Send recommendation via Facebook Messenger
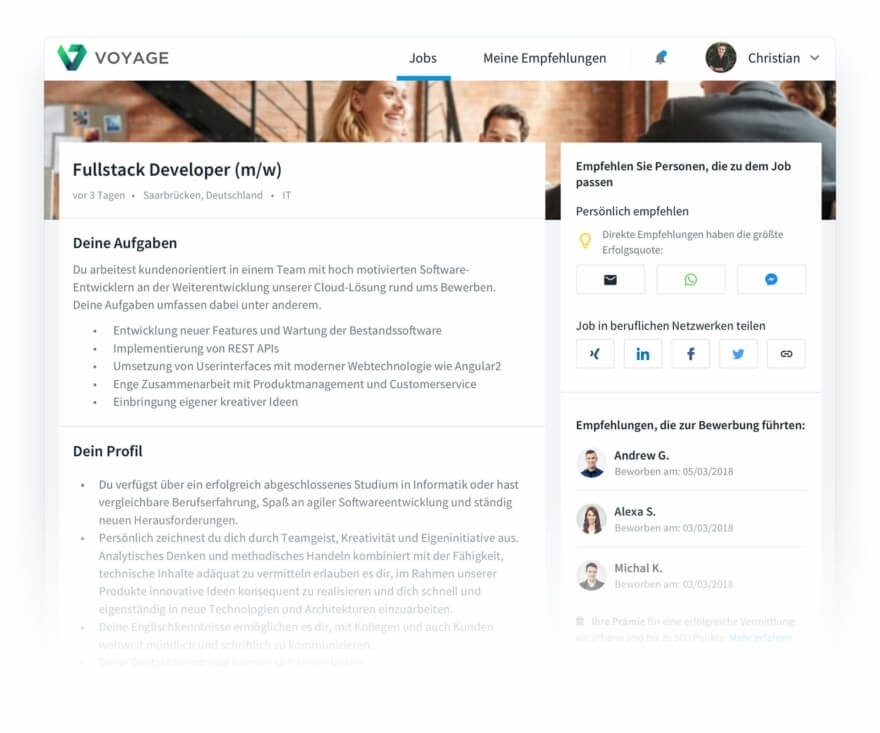 tap(771, 280)
